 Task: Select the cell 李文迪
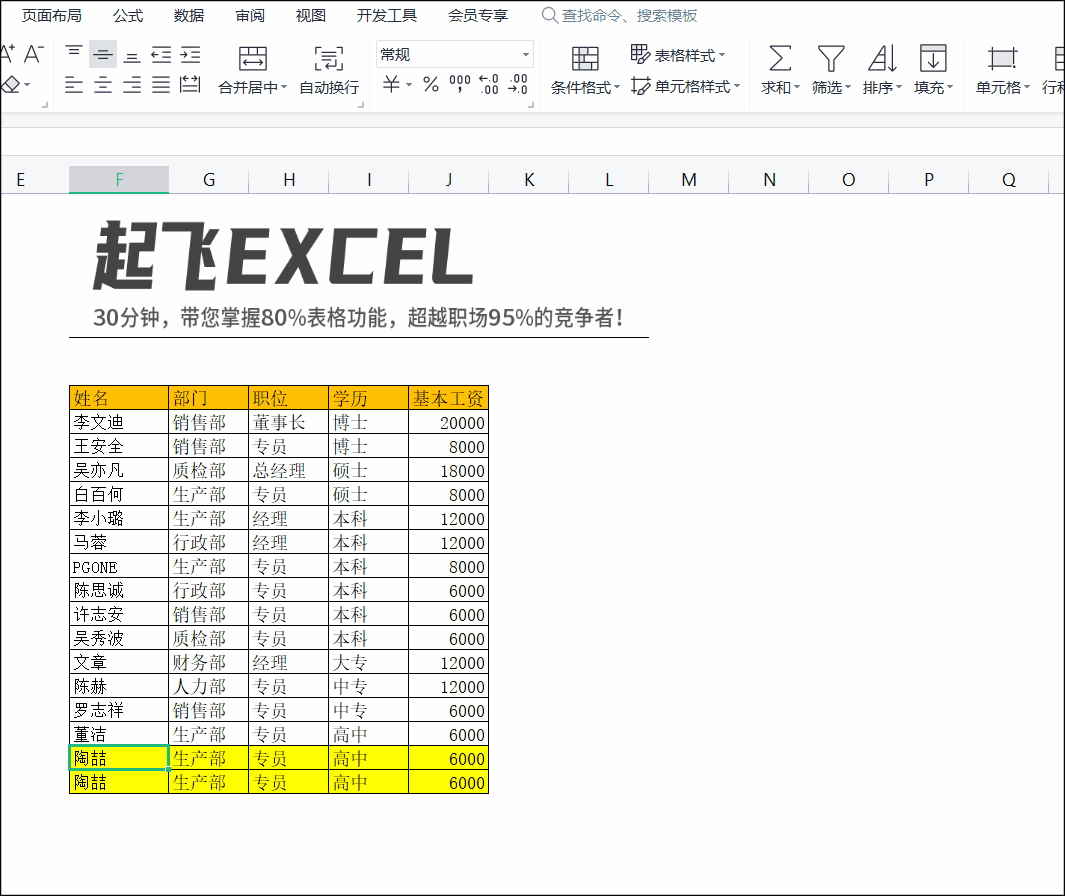click(119, 422)
